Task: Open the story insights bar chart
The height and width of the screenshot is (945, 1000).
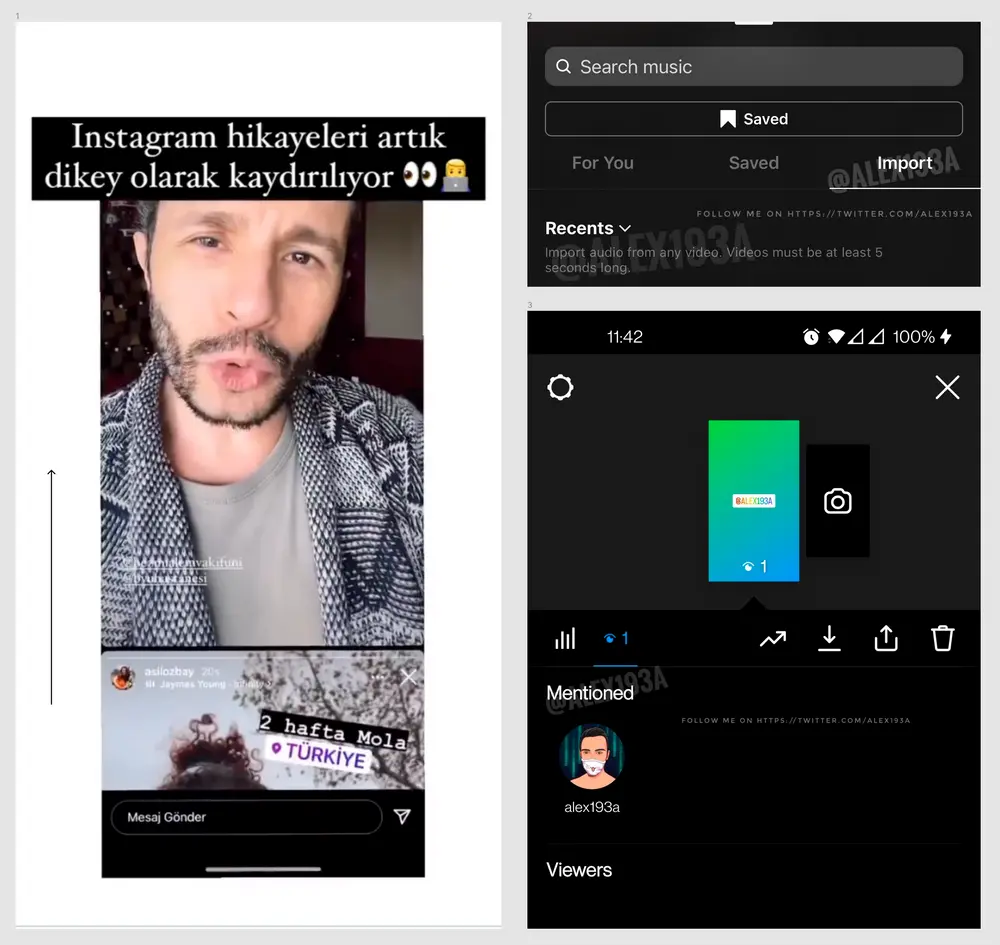Action: pos(566,639)
